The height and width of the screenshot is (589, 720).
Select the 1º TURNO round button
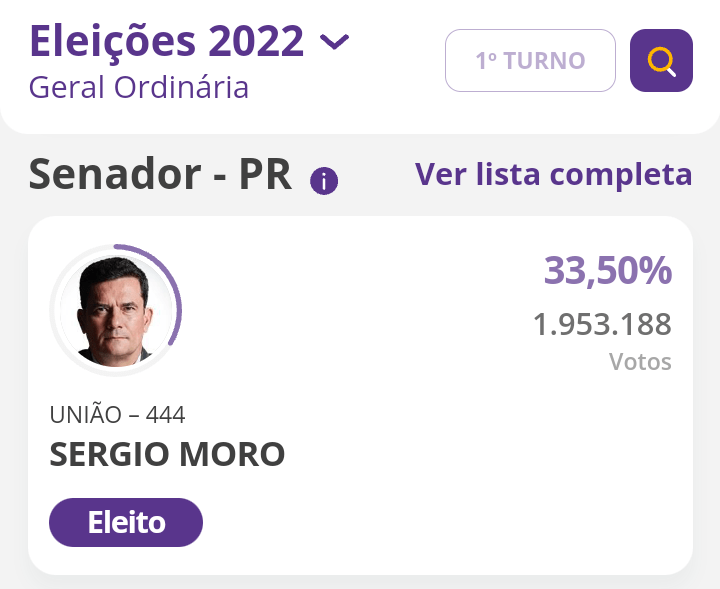coord(529,61)
